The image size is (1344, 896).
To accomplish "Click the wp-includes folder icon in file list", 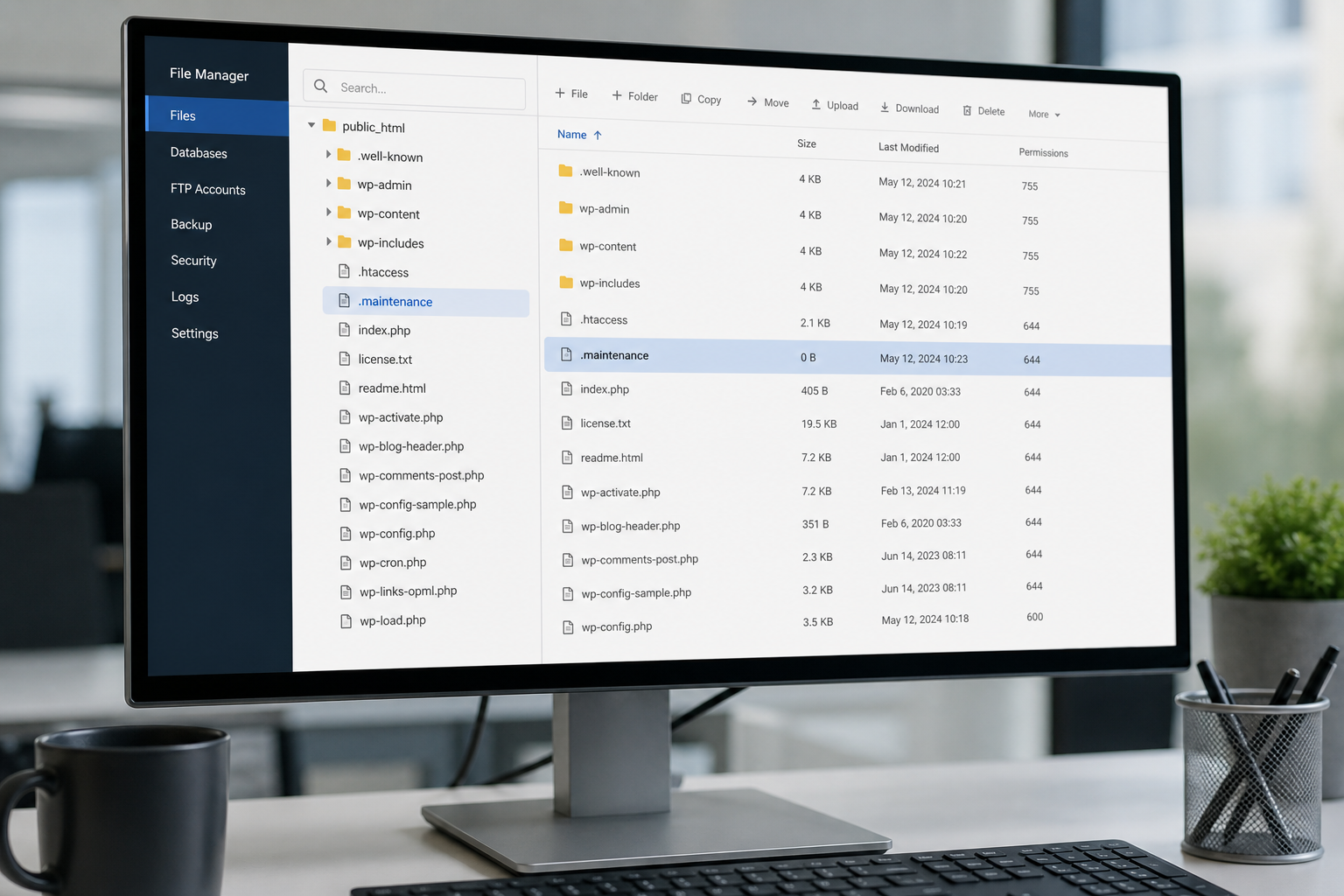I will [x=566, y=282].
